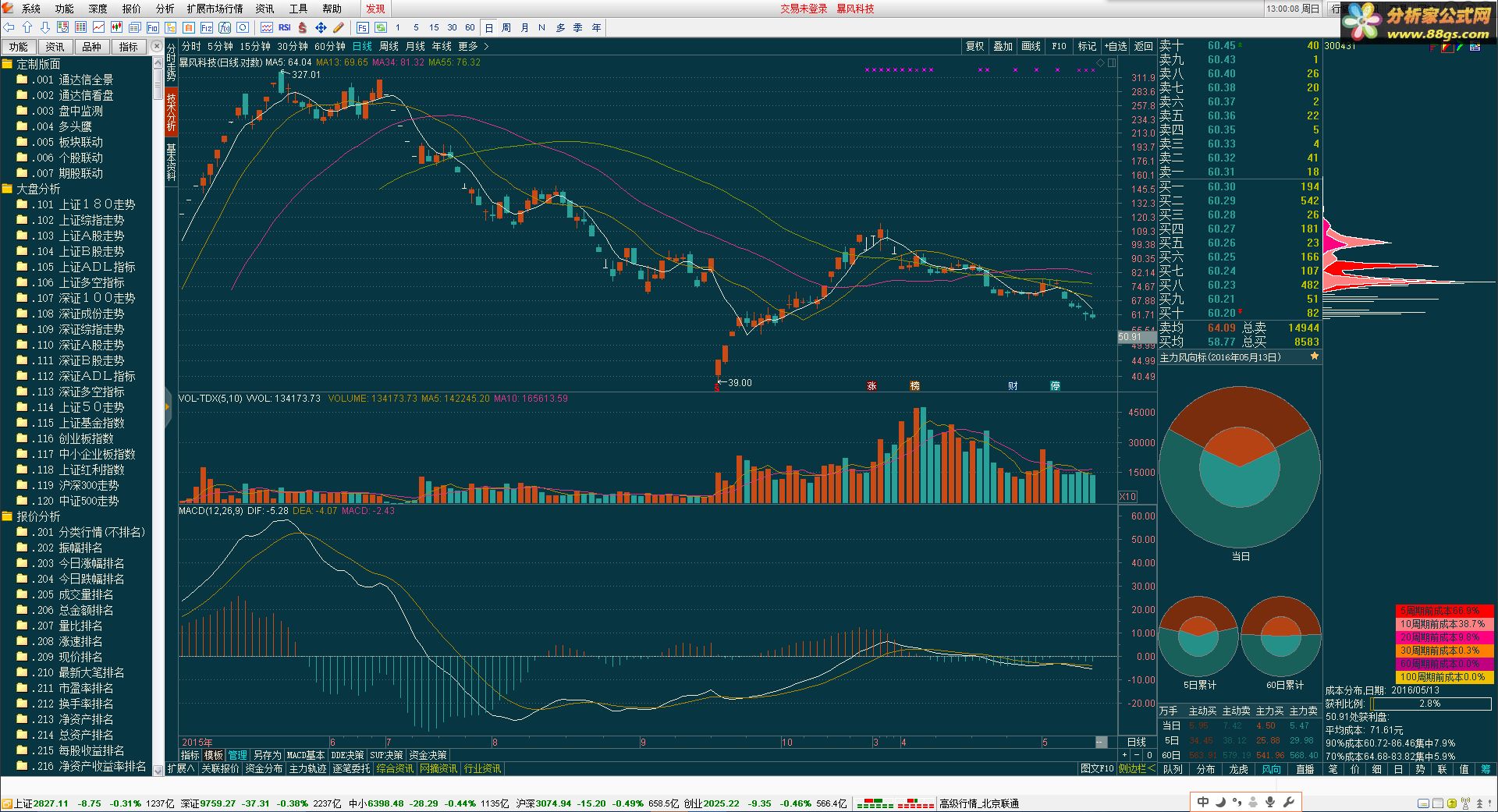
Task: Collapse left panel using orange arrow handle
Action: coord(168,406)
